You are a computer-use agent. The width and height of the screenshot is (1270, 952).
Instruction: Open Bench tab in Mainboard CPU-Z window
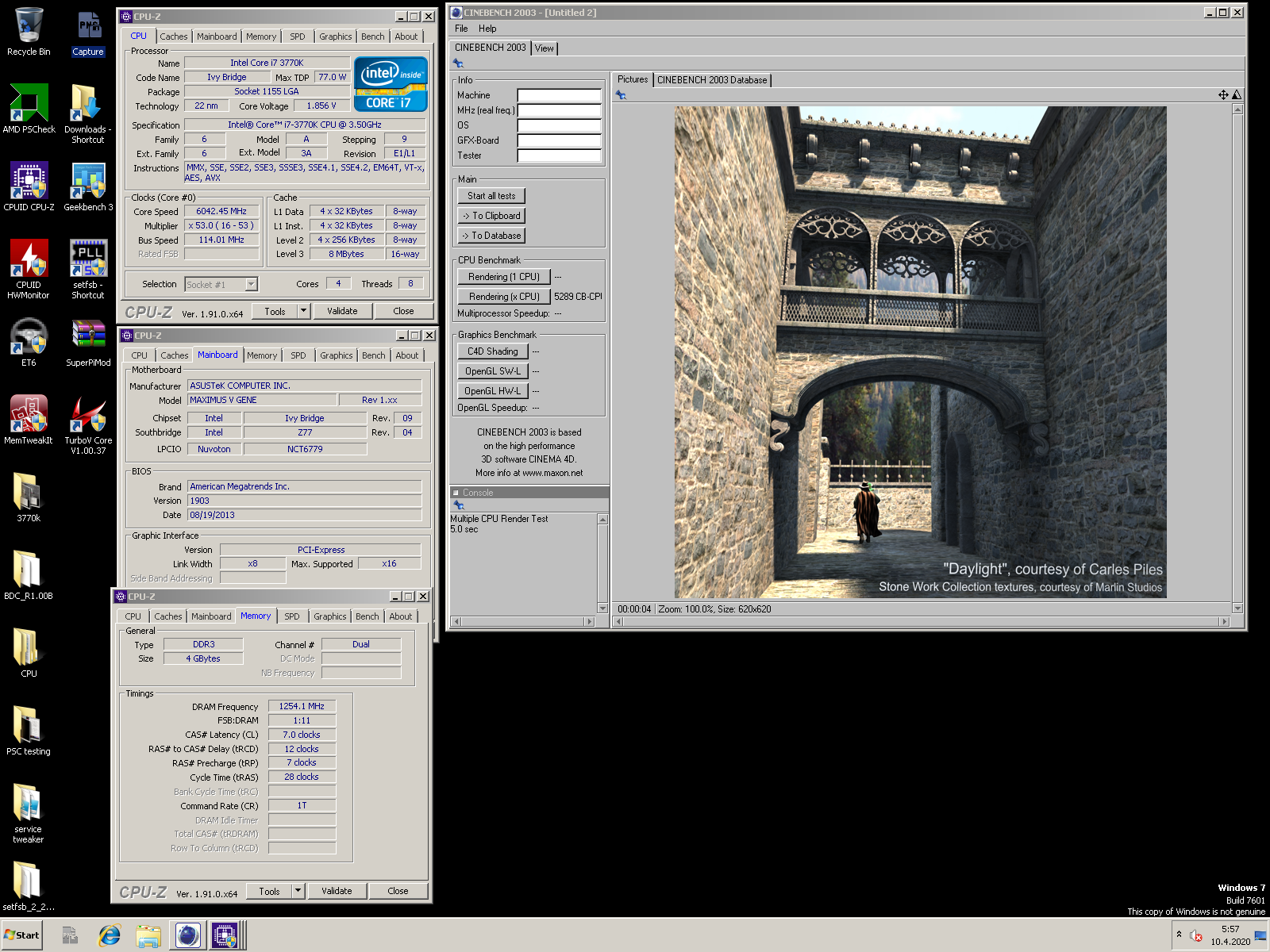tap(373, 355)
